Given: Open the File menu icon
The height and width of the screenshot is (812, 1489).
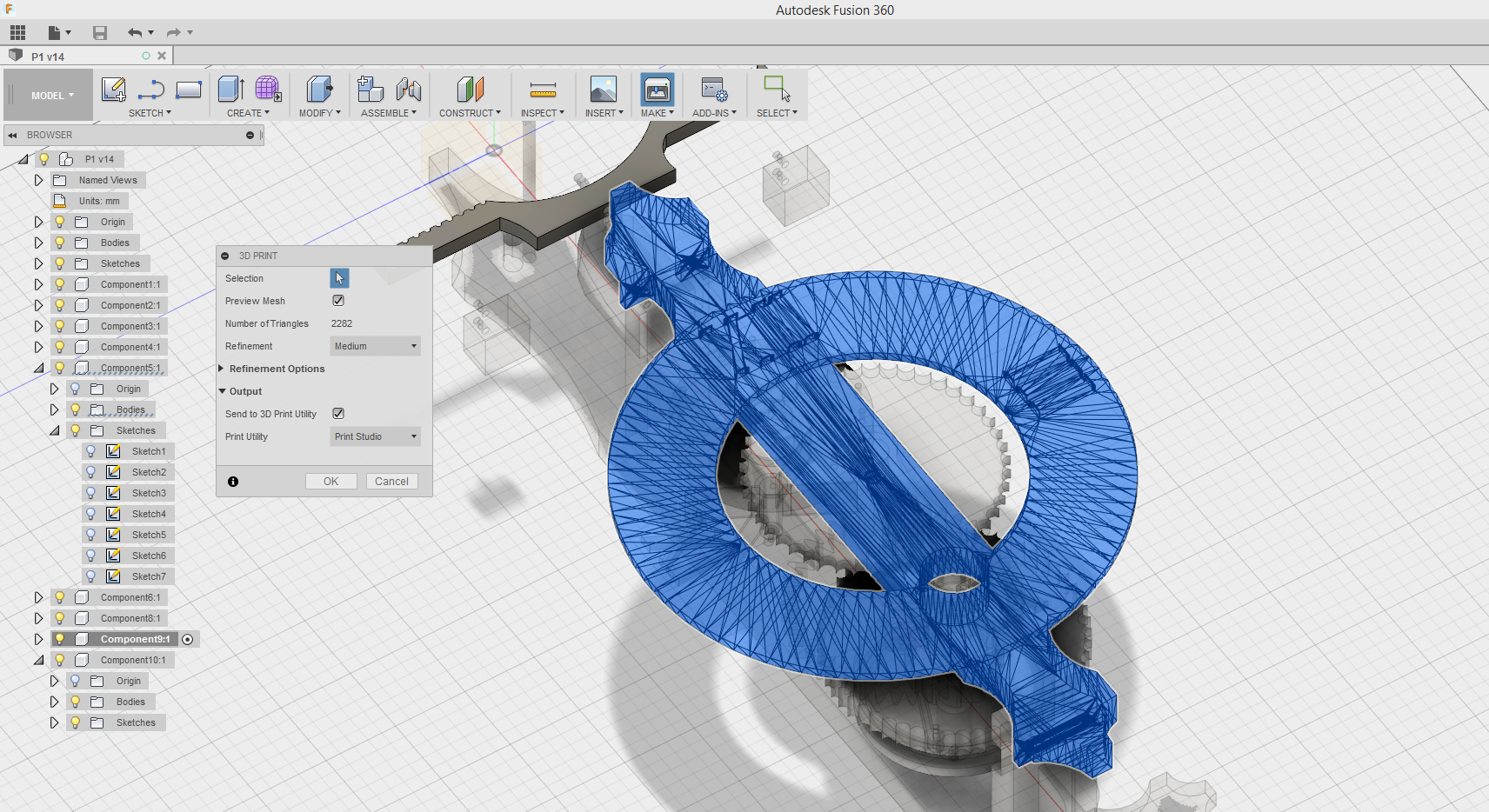Looking at the screenshot, I should [58, 33].
